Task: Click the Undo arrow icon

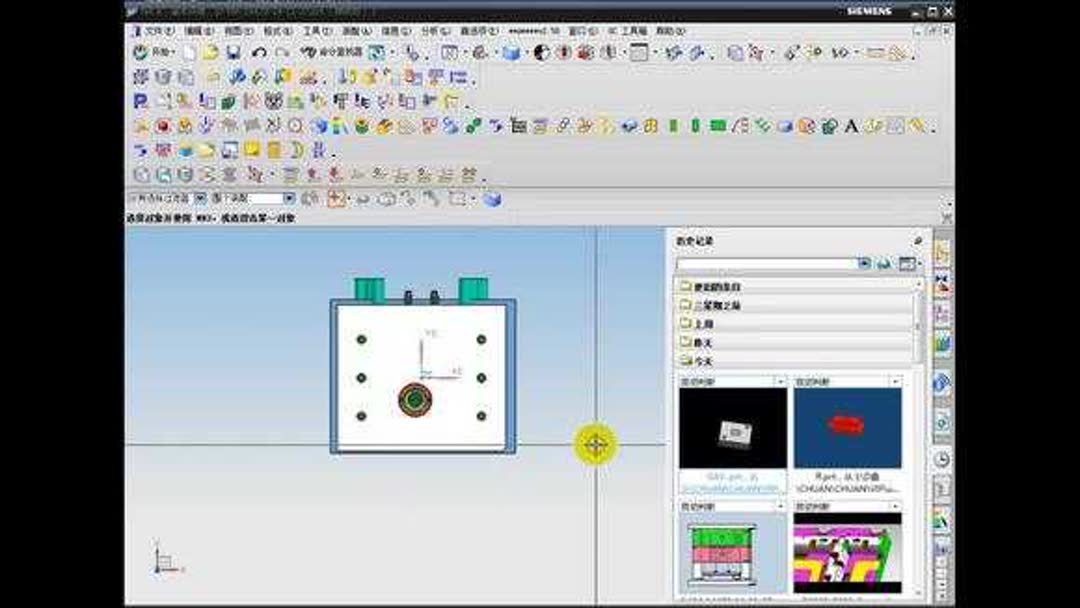Action: [x=259, y=49]
